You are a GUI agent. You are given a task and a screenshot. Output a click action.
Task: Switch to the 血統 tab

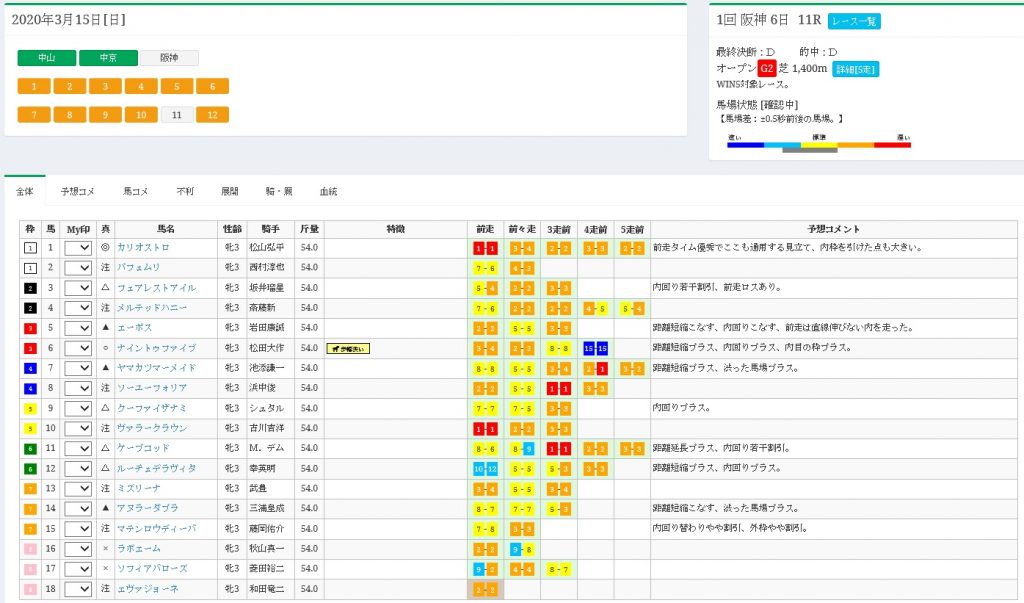click(x=328, y=191)
